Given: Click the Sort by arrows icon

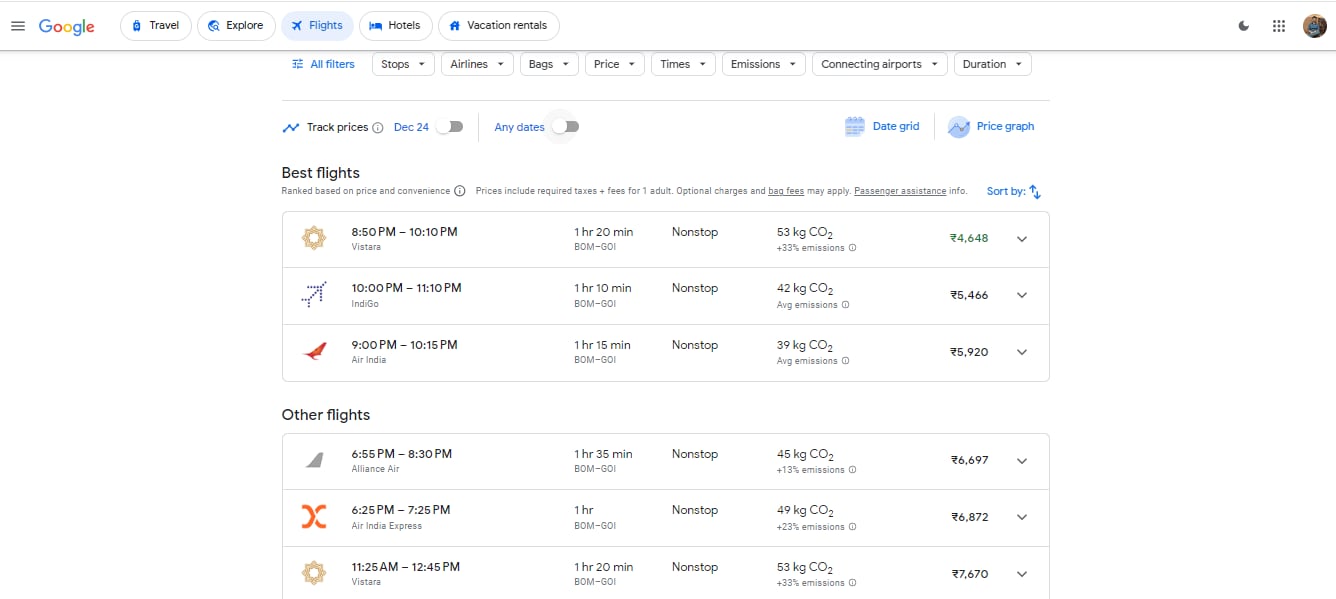Looking at the screenshot, I should [1035, 192].
